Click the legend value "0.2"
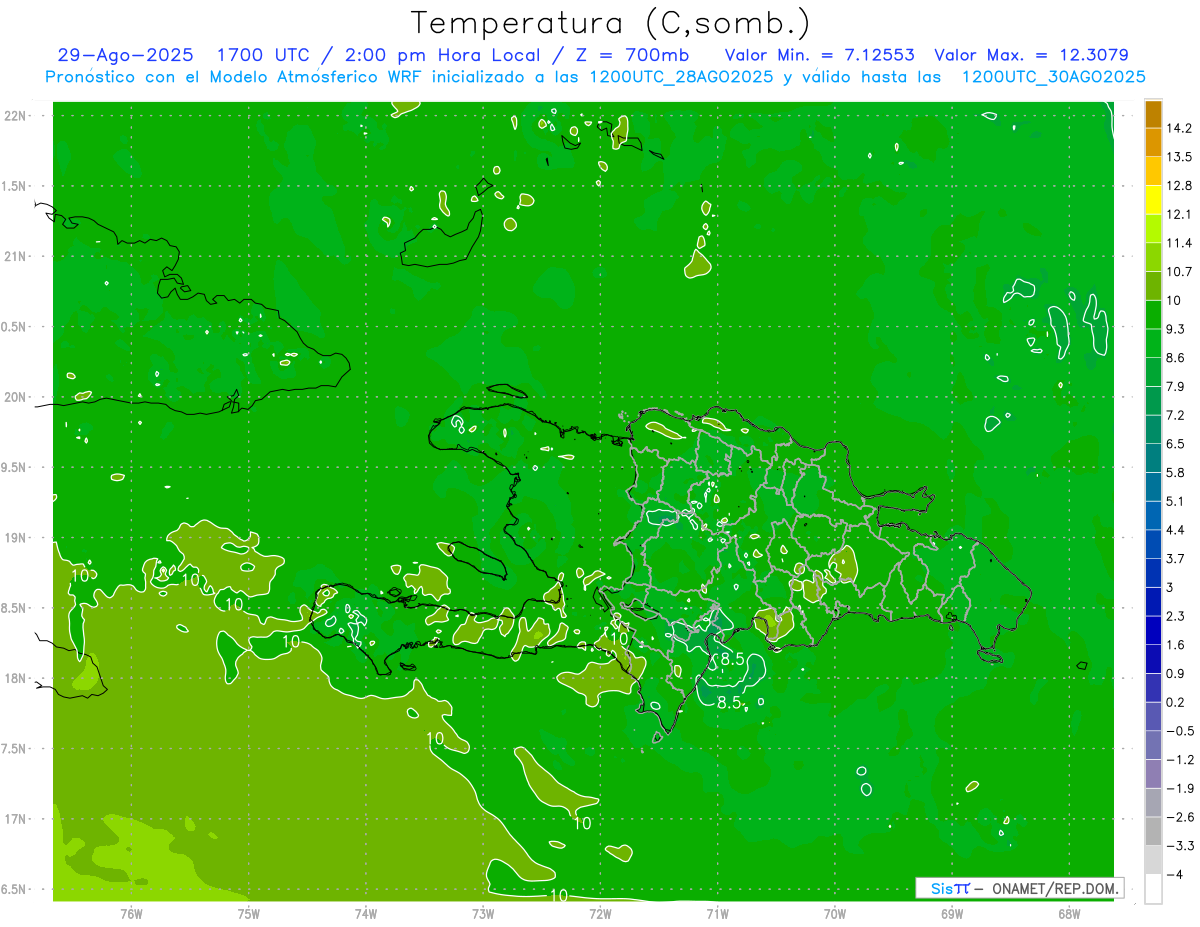 (x=1175, y=702)
